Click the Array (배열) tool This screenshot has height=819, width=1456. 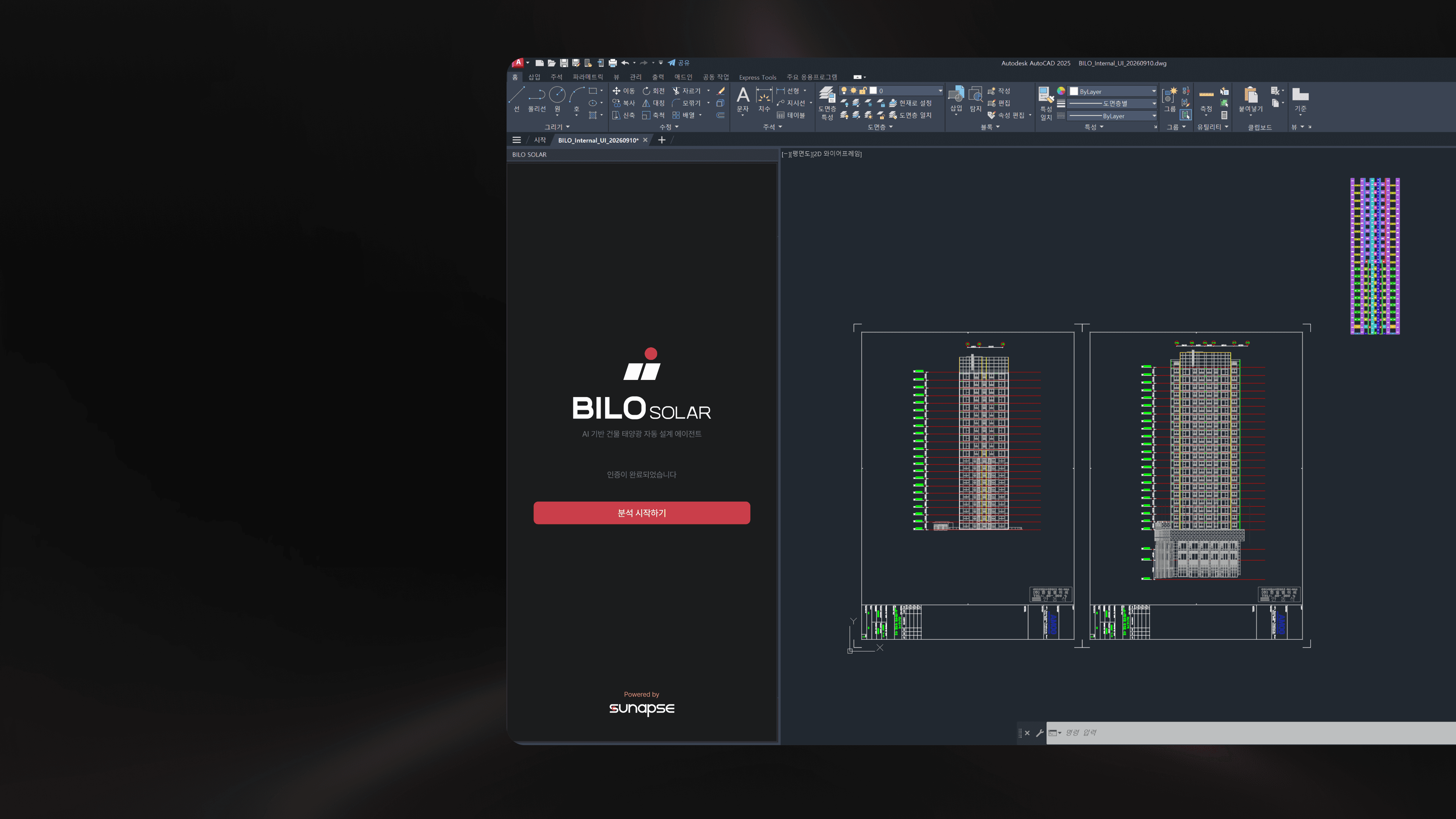[683, 115]
